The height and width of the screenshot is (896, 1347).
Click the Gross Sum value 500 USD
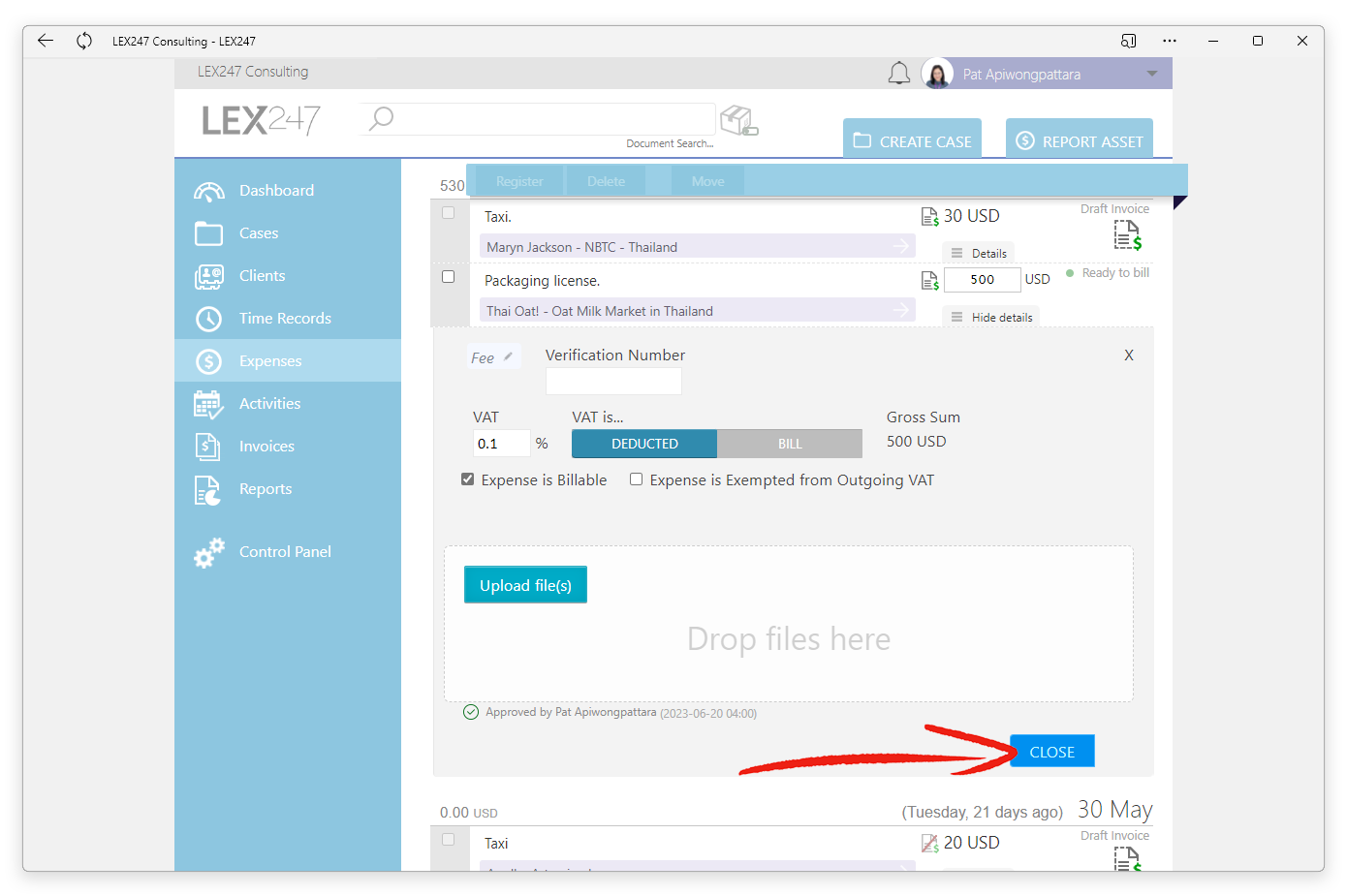pos(917,442)
